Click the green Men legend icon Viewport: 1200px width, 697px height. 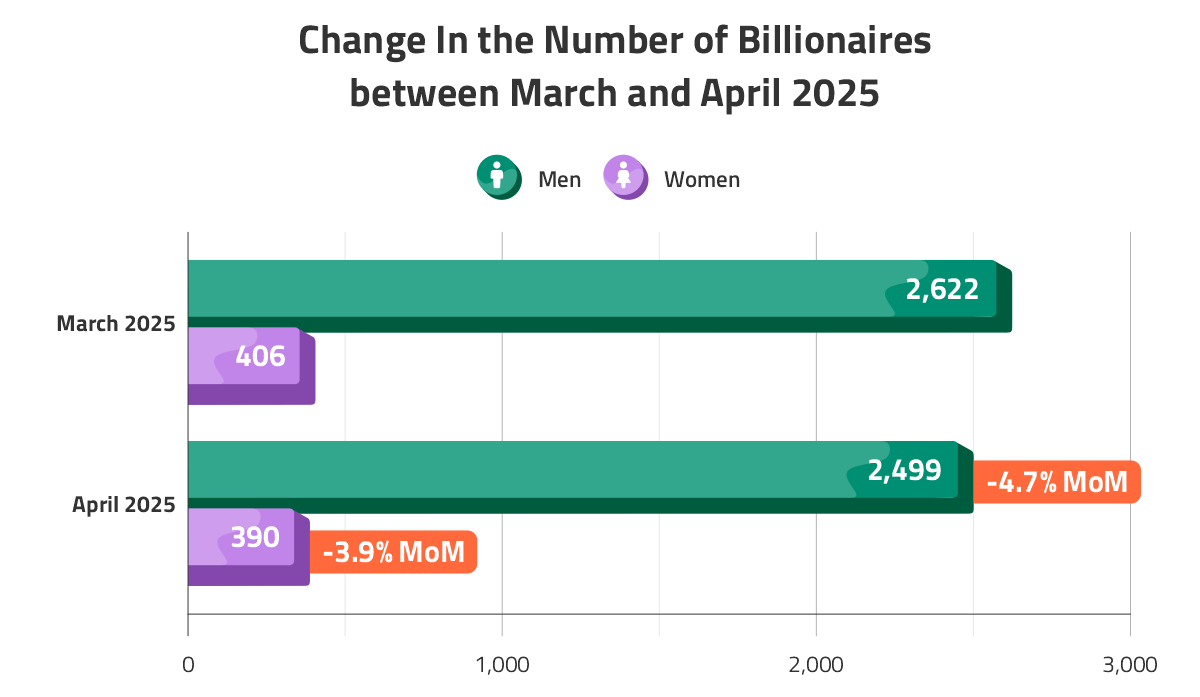(x=498, y=178)
